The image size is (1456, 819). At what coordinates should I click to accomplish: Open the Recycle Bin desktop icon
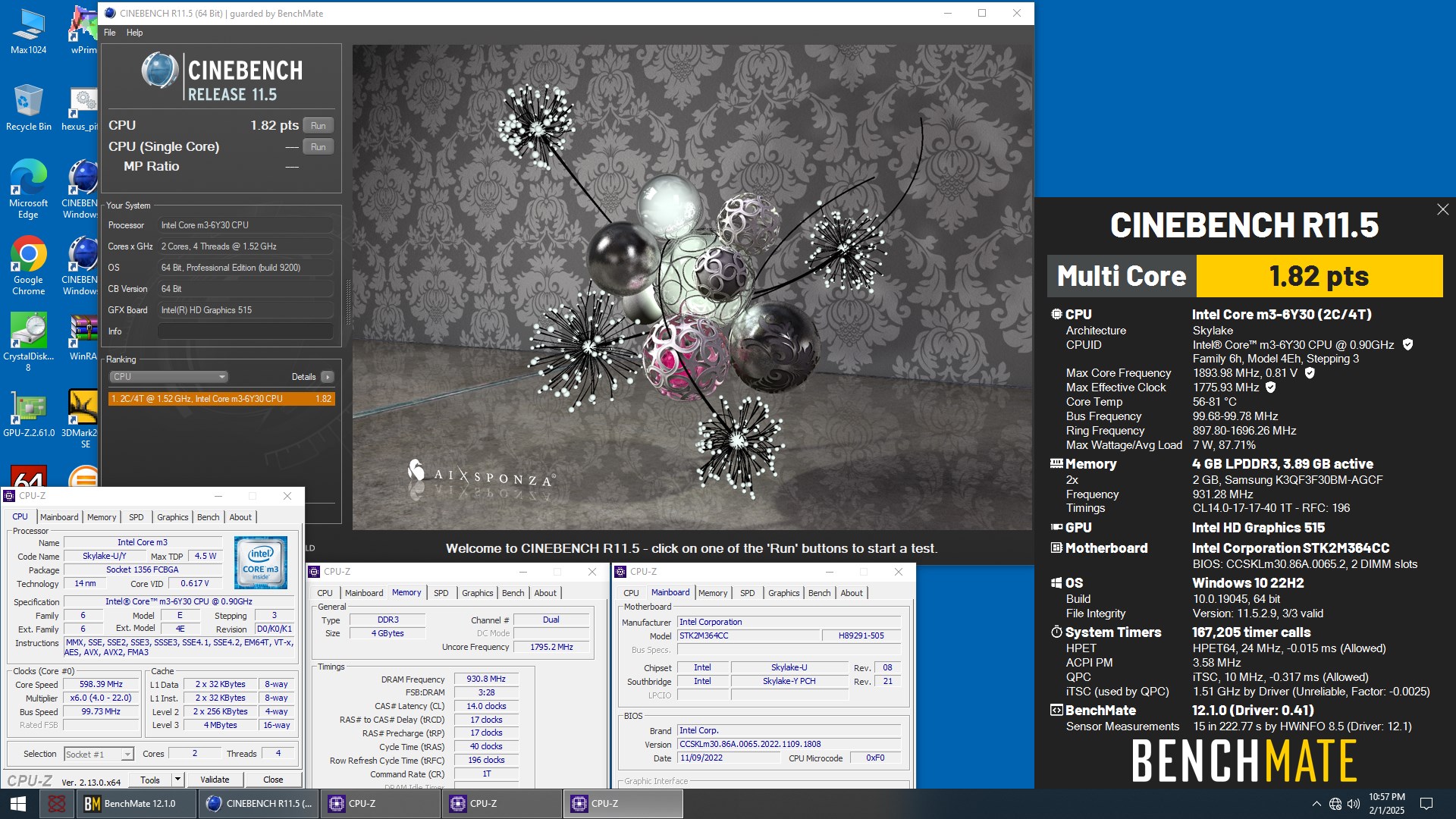[x=28, y=108]
